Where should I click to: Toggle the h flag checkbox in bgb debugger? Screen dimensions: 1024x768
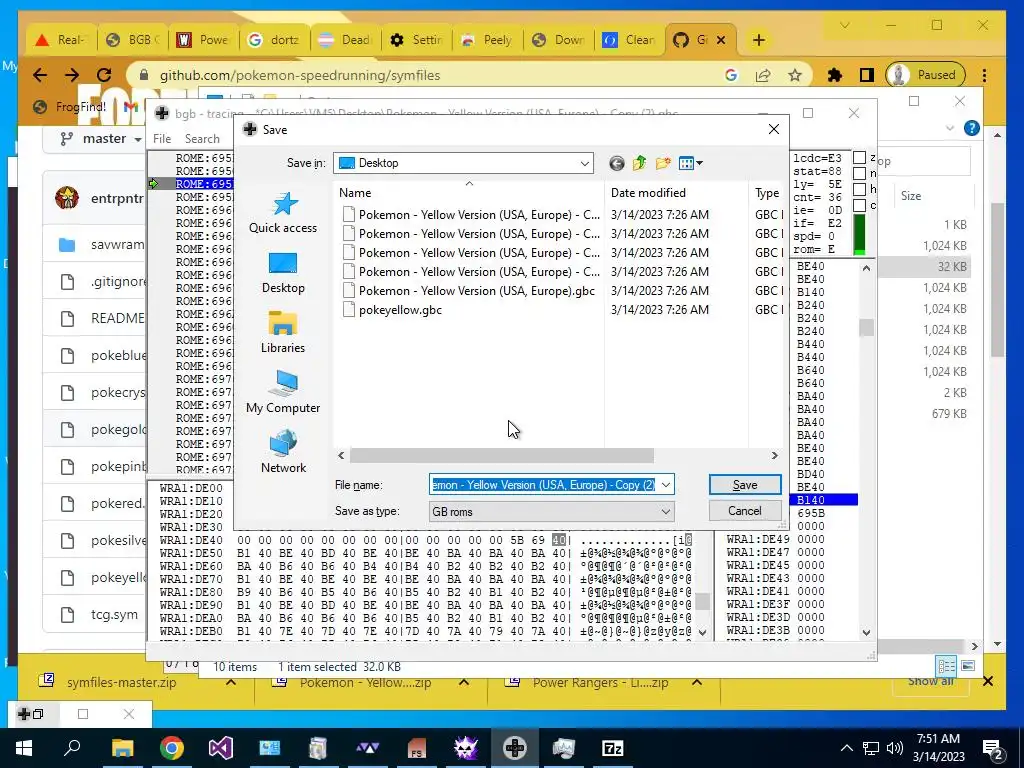(x=859, y=189)
